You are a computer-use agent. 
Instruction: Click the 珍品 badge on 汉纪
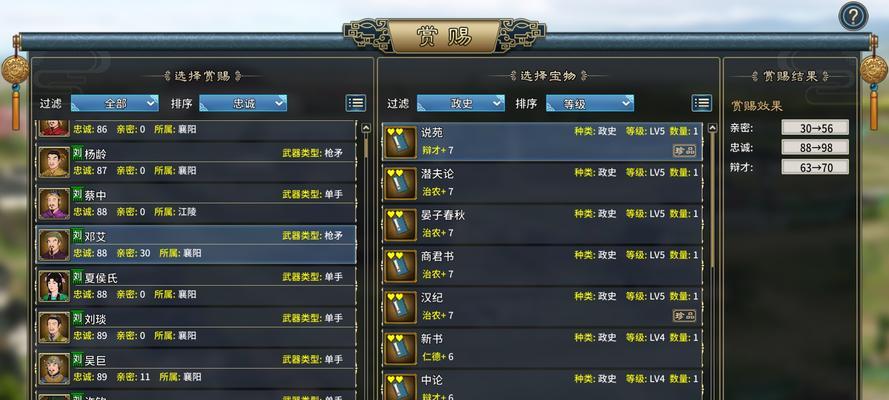pos(684,316)
